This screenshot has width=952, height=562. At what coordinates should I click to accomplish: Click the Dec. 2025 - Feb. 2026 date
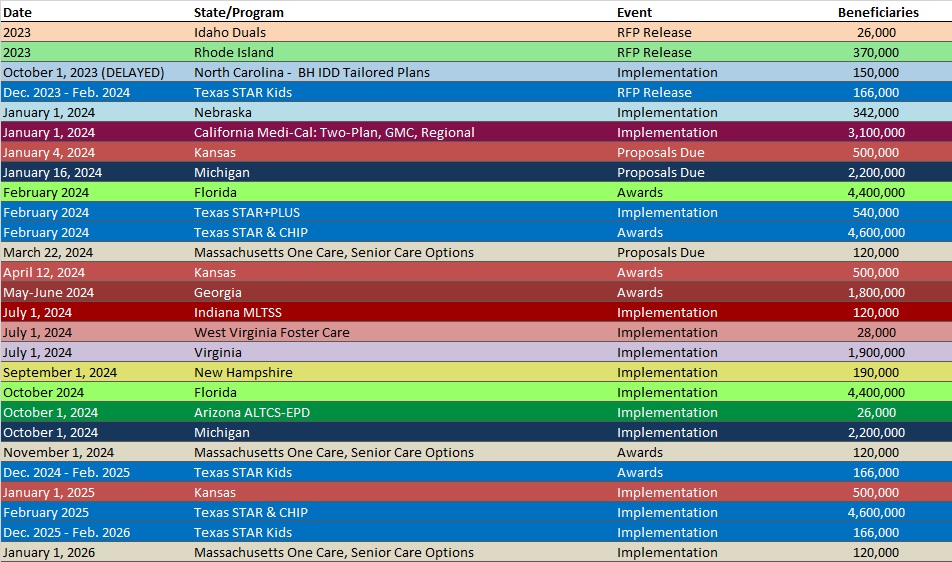click(66, 533)
